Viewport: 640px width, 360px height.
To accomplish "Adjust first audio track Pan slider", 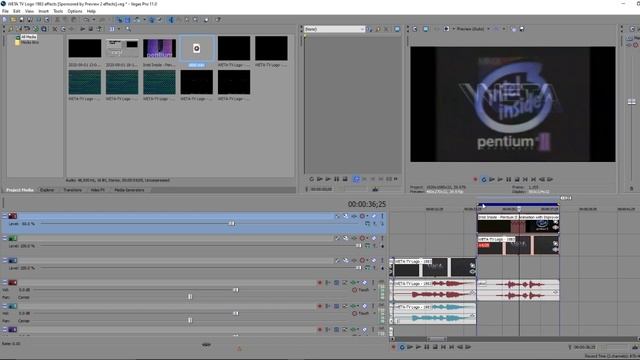I will point(190,297).
